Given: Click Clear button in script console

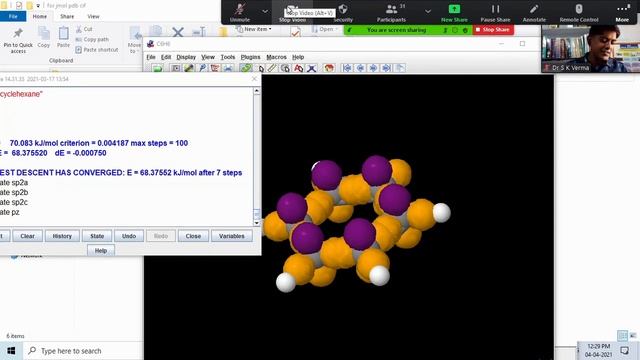Looking at the screenshot, I should 27,236.
